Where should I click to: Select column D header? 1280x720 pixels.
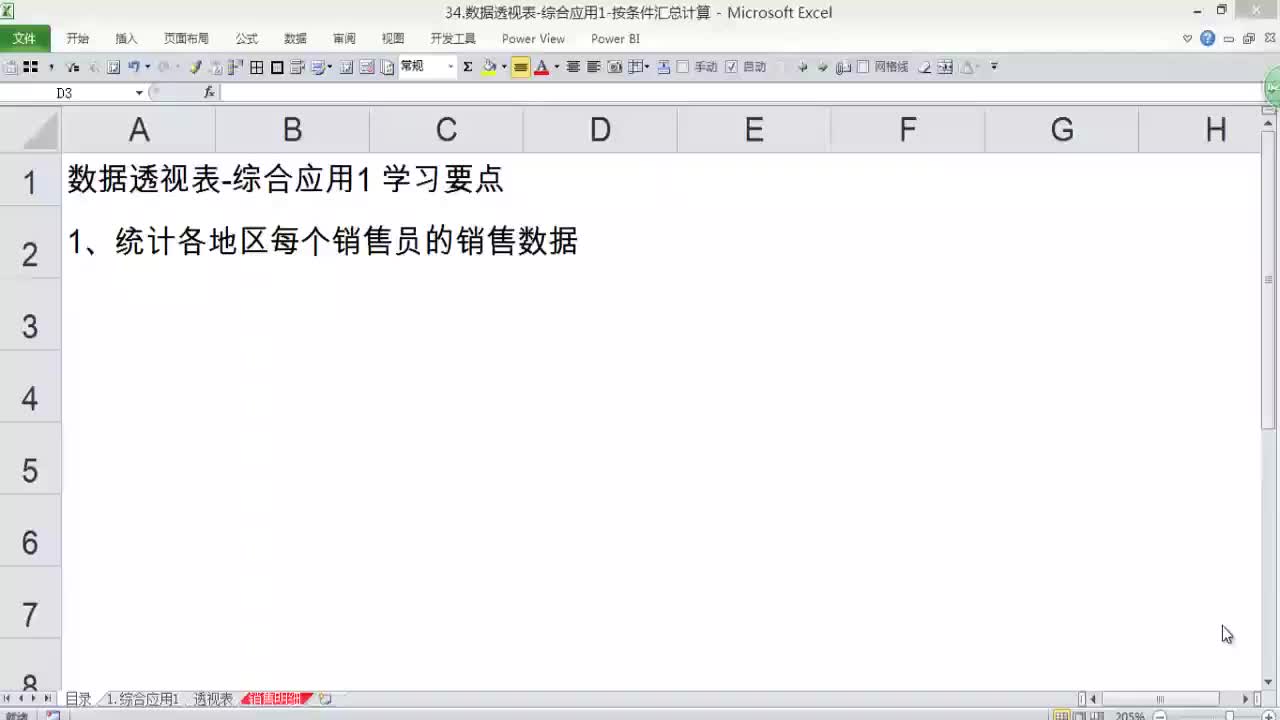[x=600, y=129]
